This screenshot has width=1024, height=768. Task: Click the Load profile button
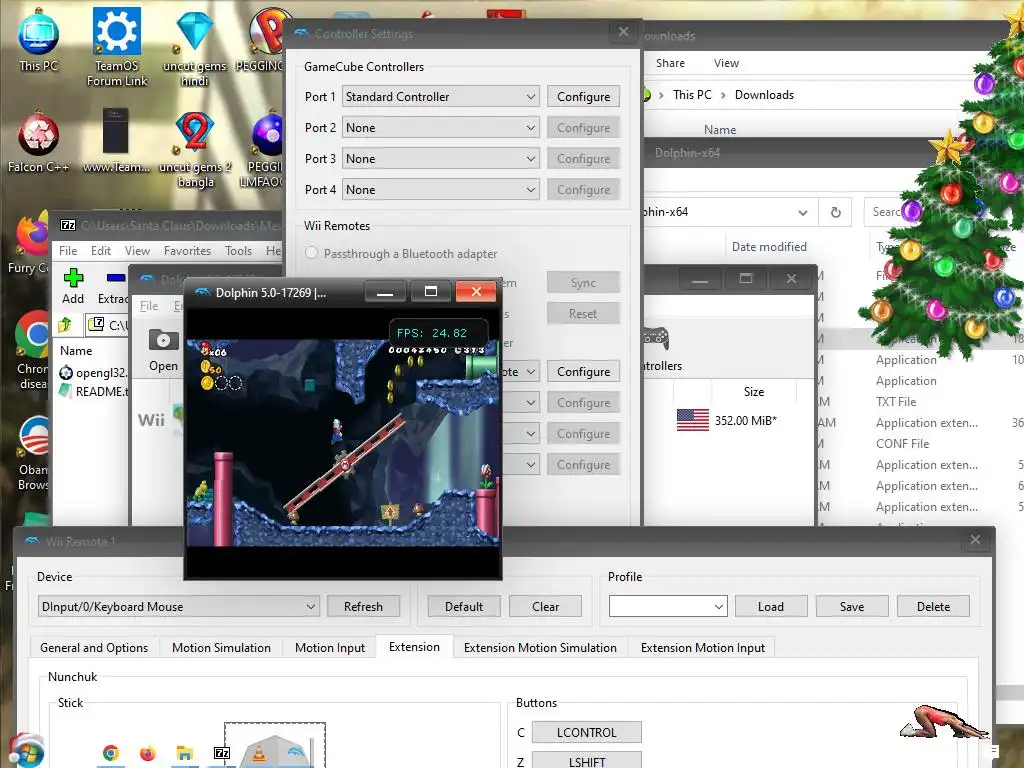pyautogui.click(x=771, y=607)
